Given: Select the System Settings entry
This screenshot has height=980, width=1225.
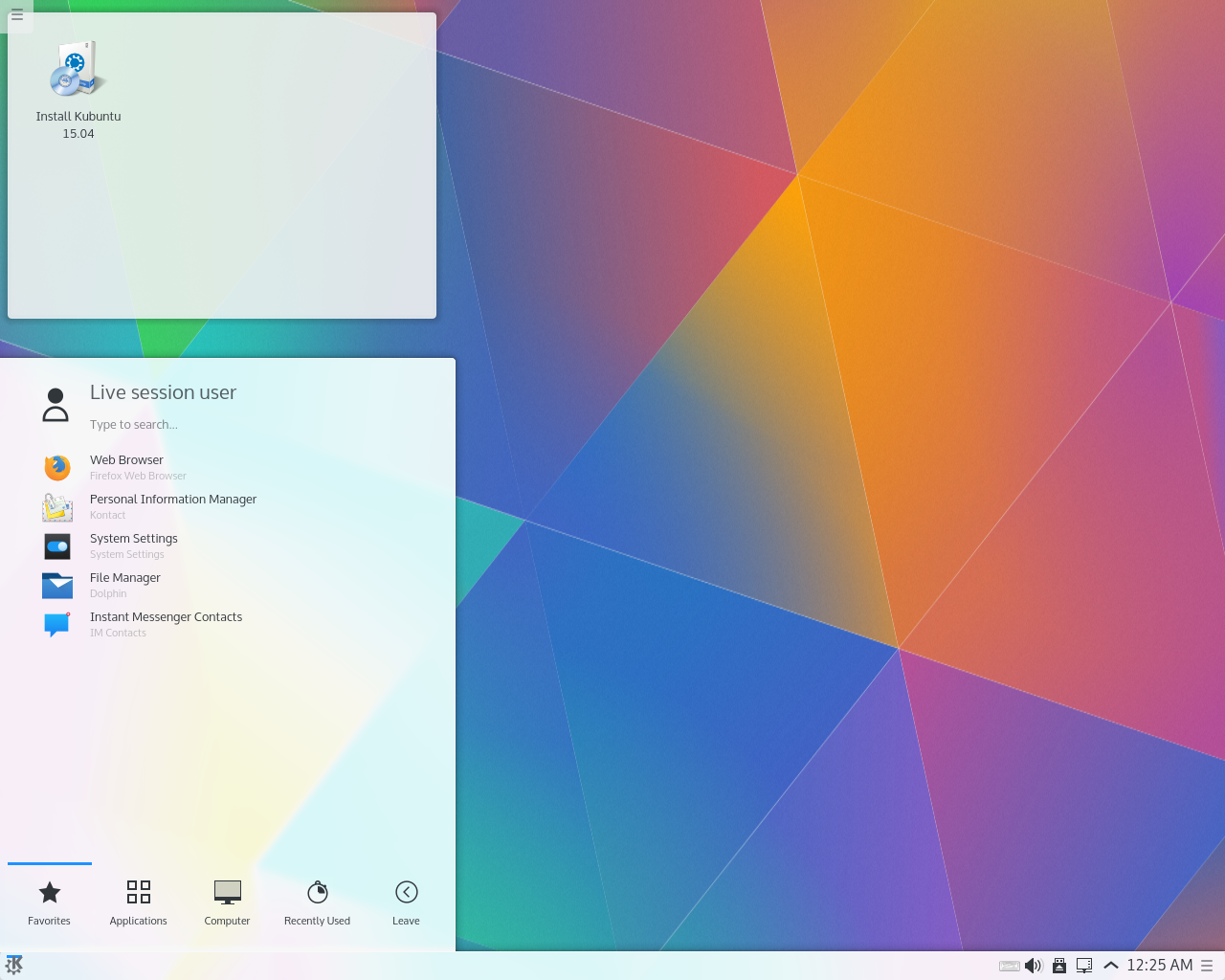Looking at the screenshot, I should point(230,546).
